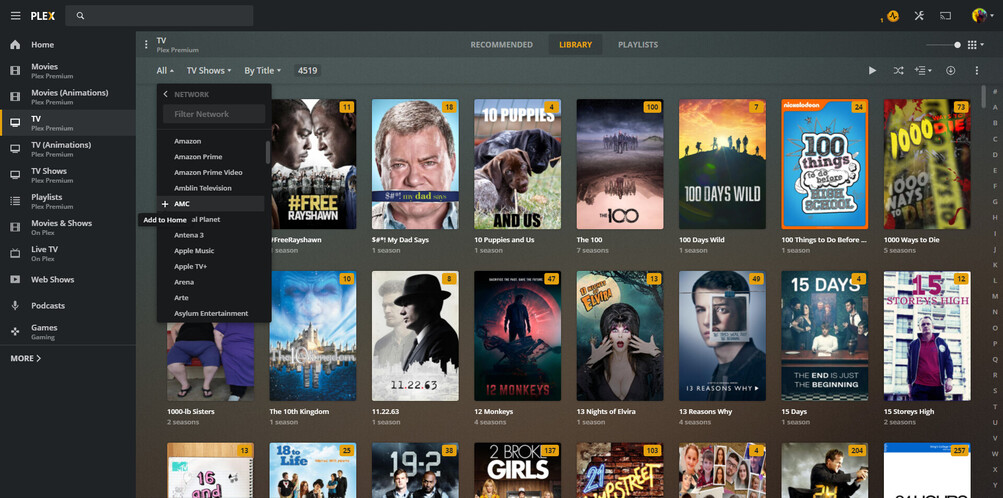This screenshot has height=498, width=1003.
Task: Open the 1000 Ways to Die poster
Action: (x=927, y=164)
